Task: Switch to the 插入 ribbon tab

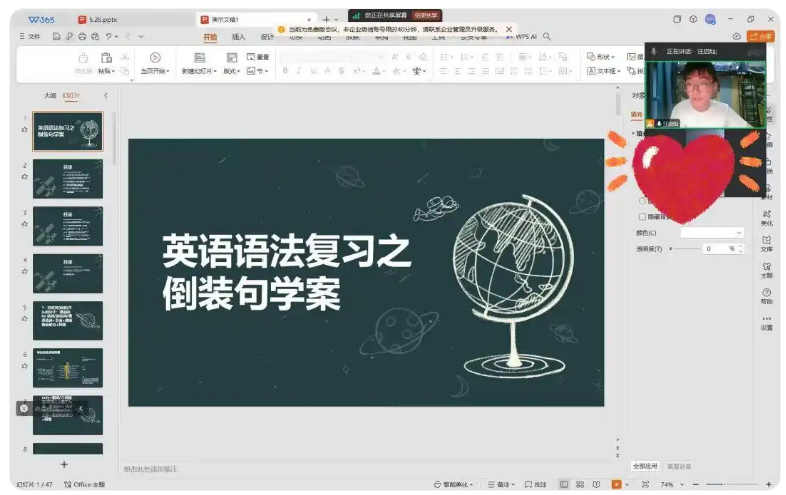Action: (x=238, y=37)
